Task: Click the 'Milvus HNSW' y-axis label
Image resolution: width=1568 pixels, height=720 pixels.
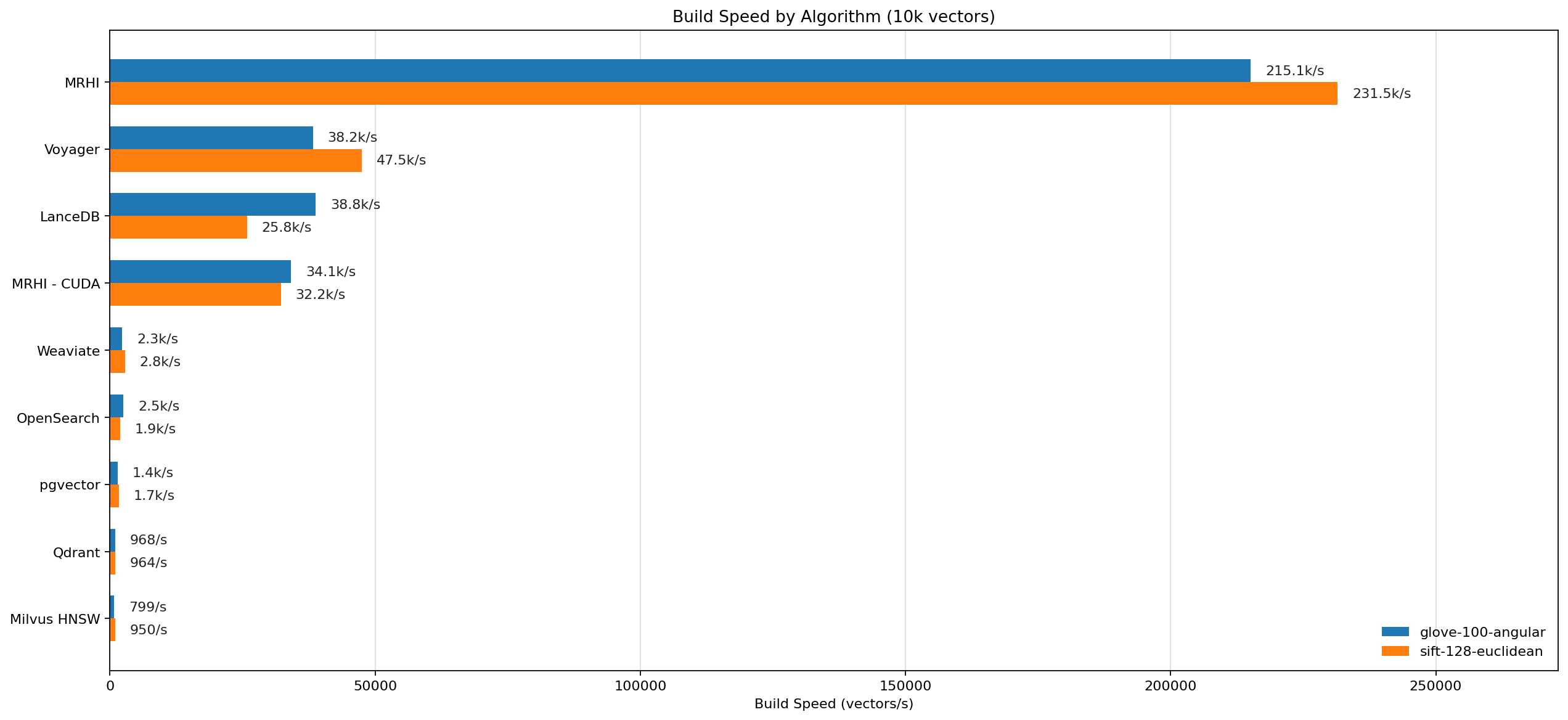Action: tap(55, 620)
